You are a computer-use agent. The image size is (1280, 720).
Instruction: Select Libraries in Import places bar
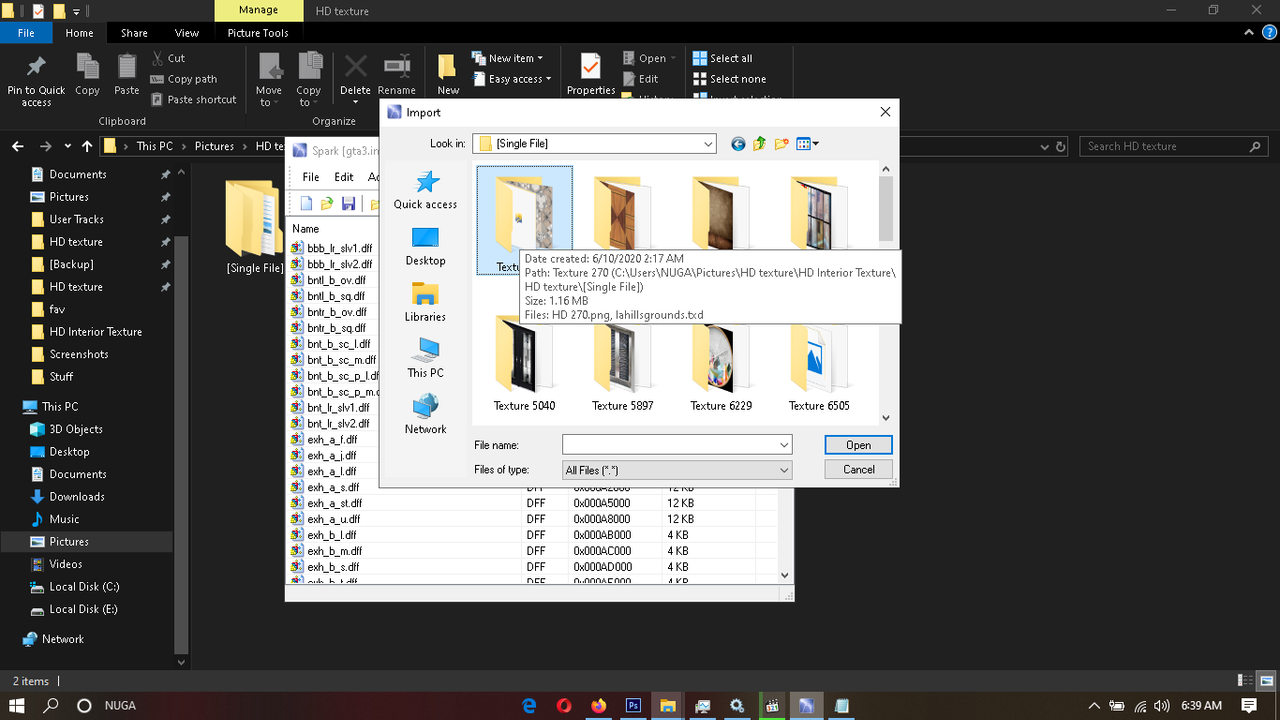point(425,302)
